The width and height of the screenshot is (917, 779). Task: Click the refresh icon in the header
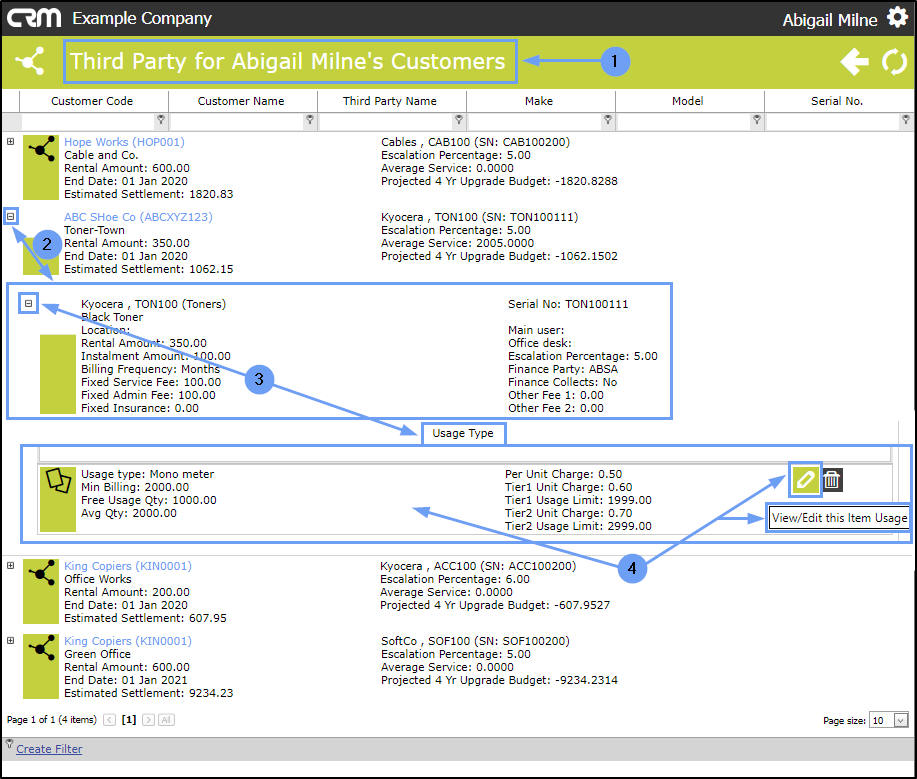[x=895, y=61]
